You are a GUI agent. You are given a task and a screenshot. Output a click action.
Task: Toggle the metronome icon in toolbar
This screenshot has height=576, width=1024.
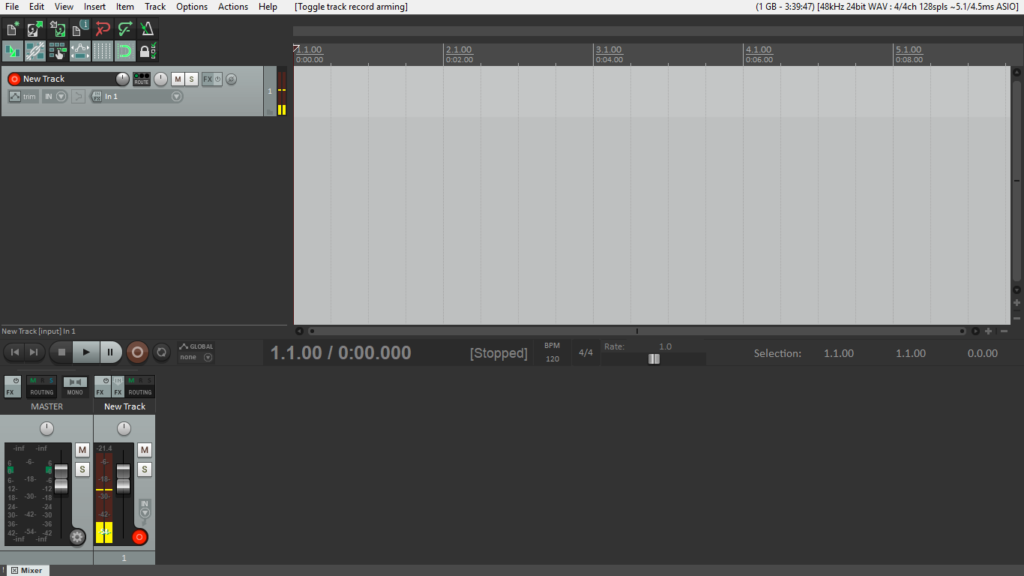147,29
